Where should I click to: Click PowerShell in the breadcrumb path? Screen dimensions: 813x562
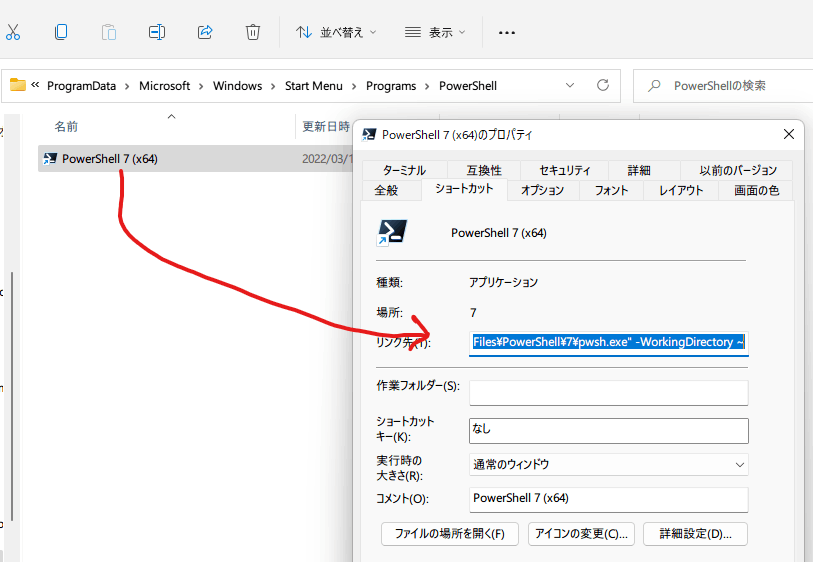(x=468, y=86)
